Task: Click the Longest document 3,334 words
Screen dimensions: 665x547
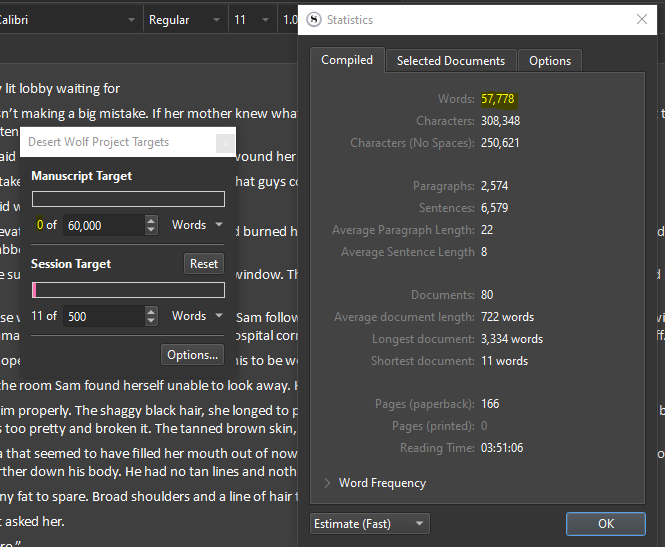Action: [x=512, y=339]
